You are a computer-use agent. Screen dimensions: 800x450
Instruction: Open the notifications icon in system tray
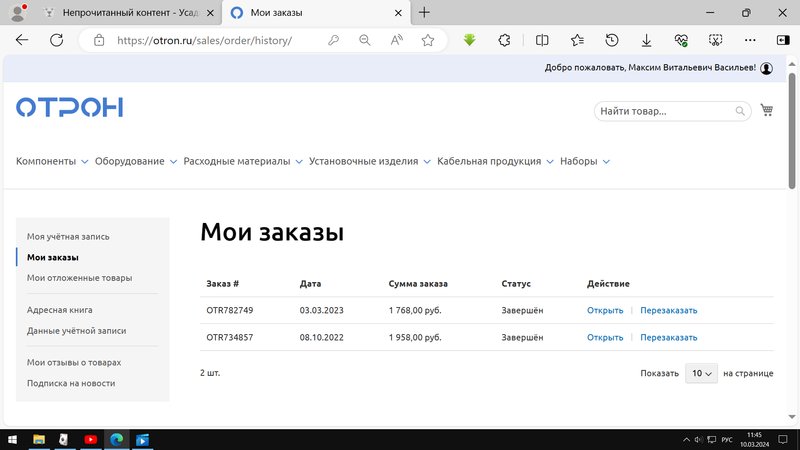pyautogui.click(x=783, y=439)
